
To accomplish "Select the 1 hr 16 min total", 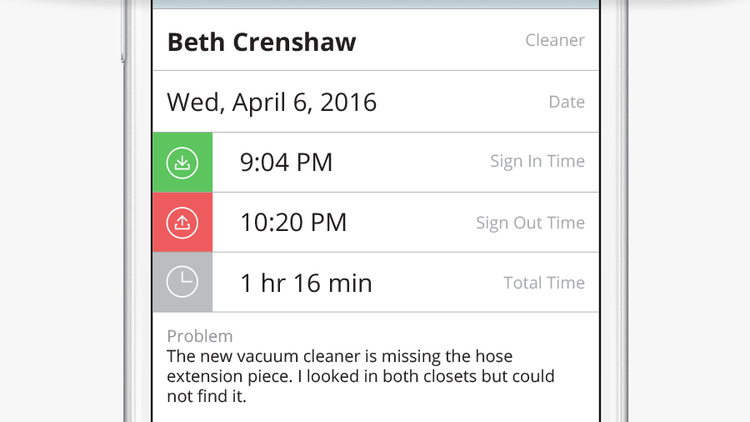I will pyautogui.click(x=306, y=283).
